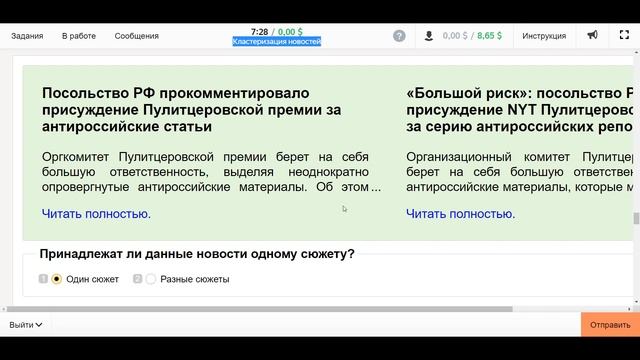Click the left arrow of horizontal scrollbar
The height and width of the screenshot is (360, 640).
3,309
